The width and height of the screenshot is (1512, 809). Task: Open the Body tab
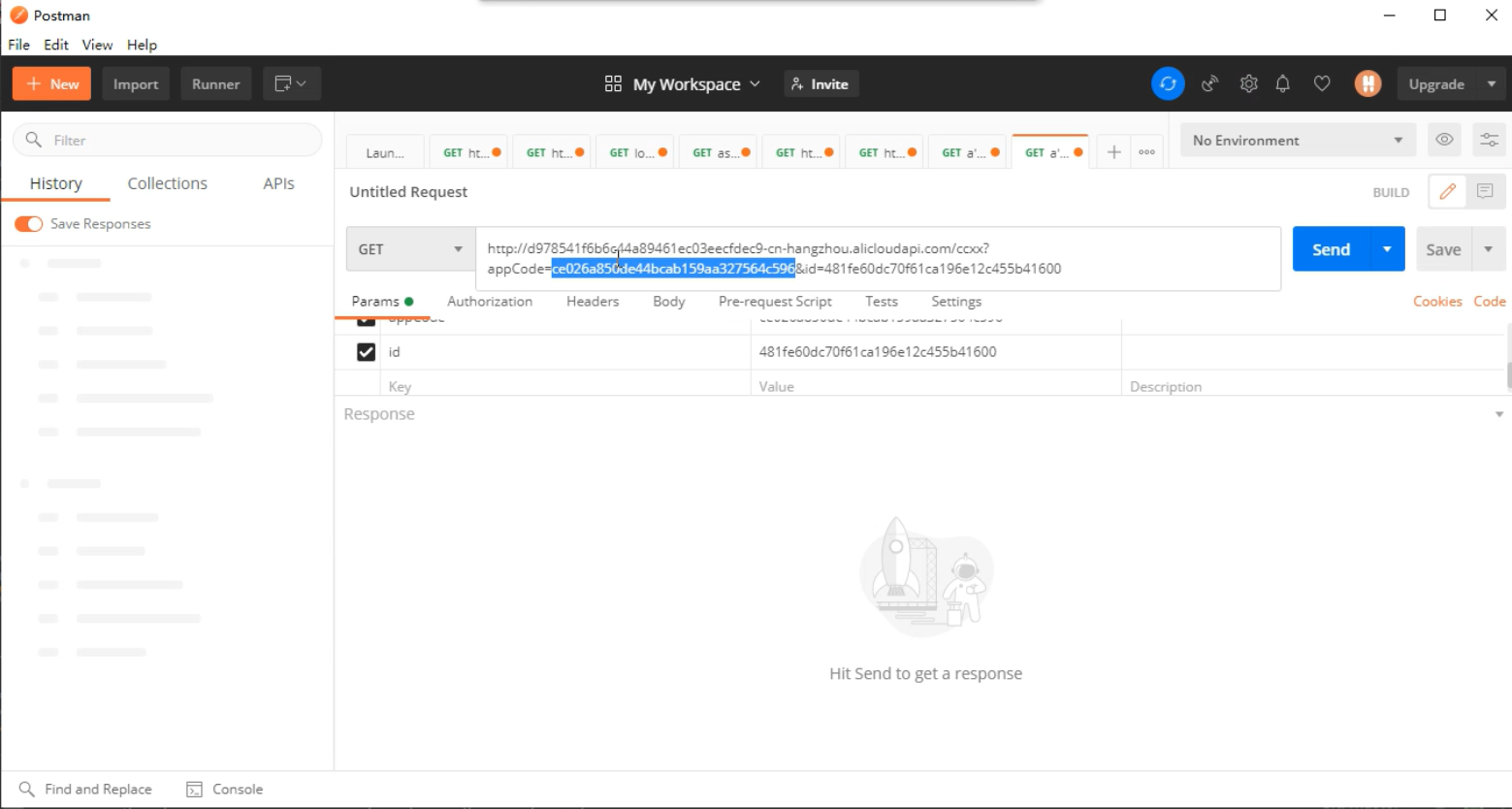coord(669,302)
